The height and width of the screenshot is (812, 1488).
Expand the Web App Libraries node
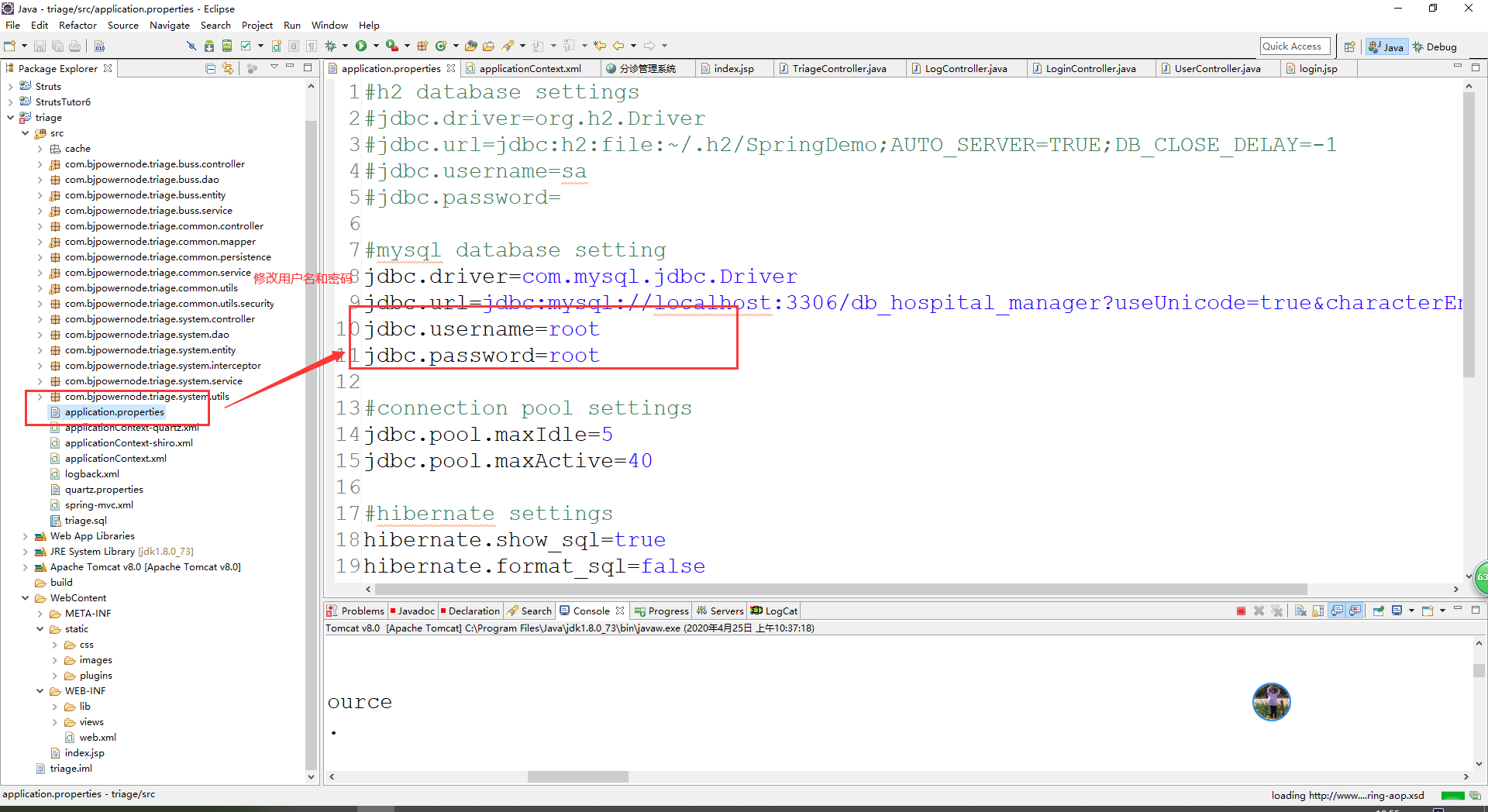[x=25, y=536]
